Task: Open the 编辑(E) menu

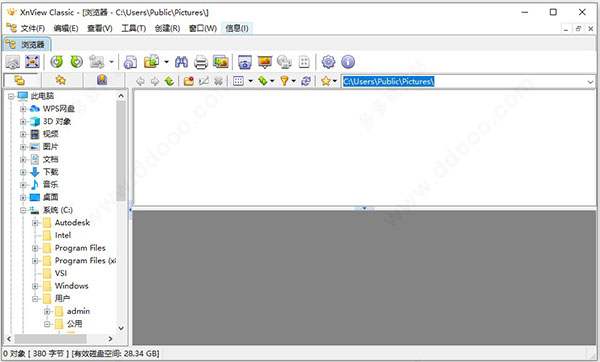Action: (x=66, y=28)
